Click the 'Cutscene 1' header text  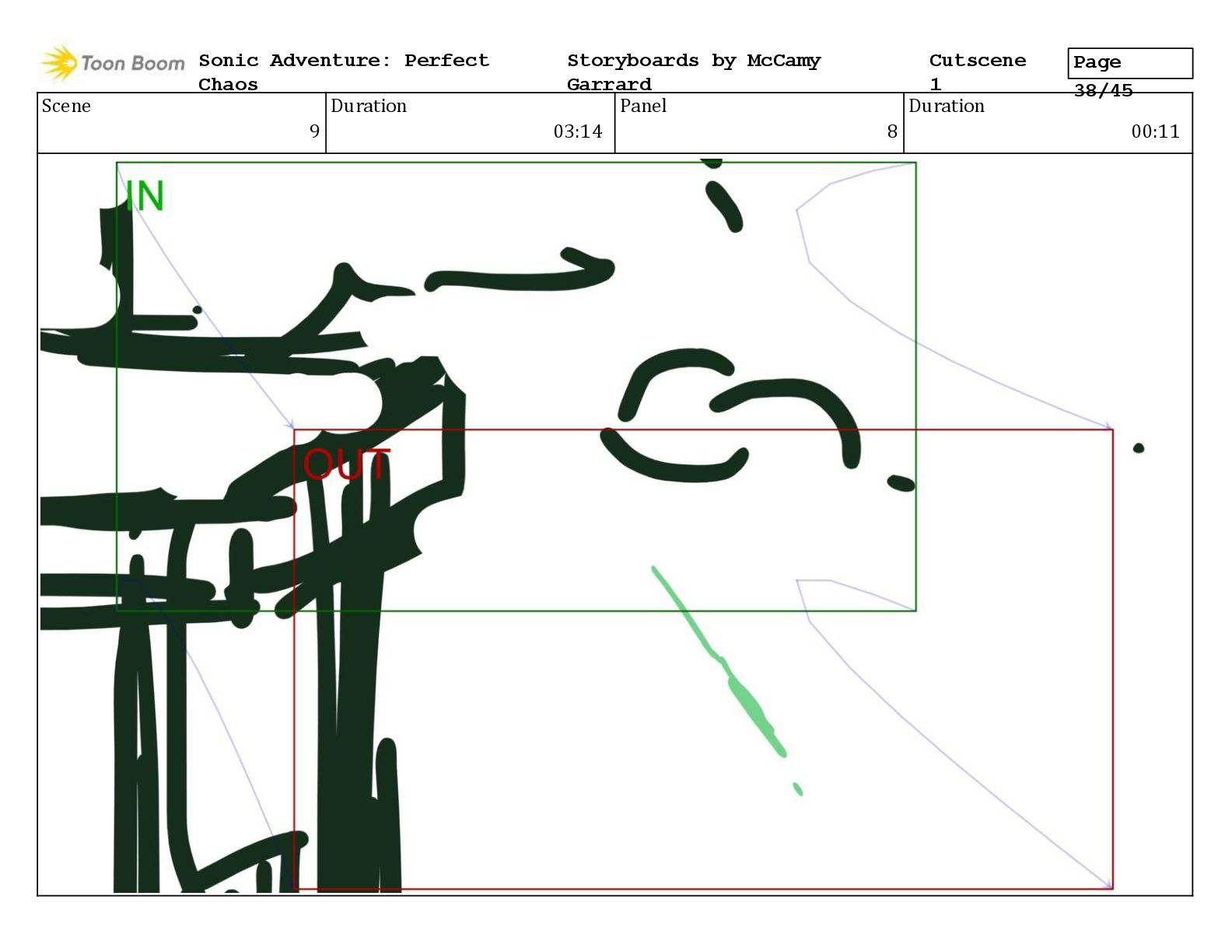[978, 72]
